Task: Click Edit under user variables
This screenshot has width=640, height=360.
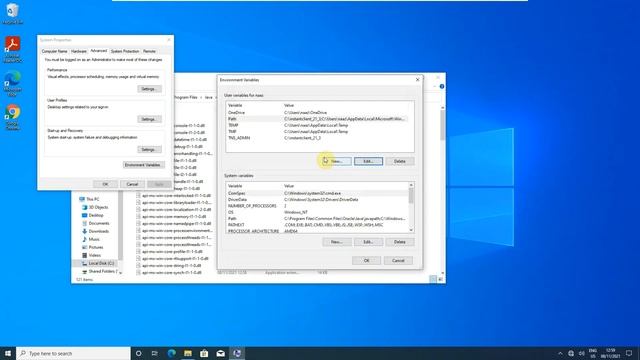Action: (x=368, y=161)
